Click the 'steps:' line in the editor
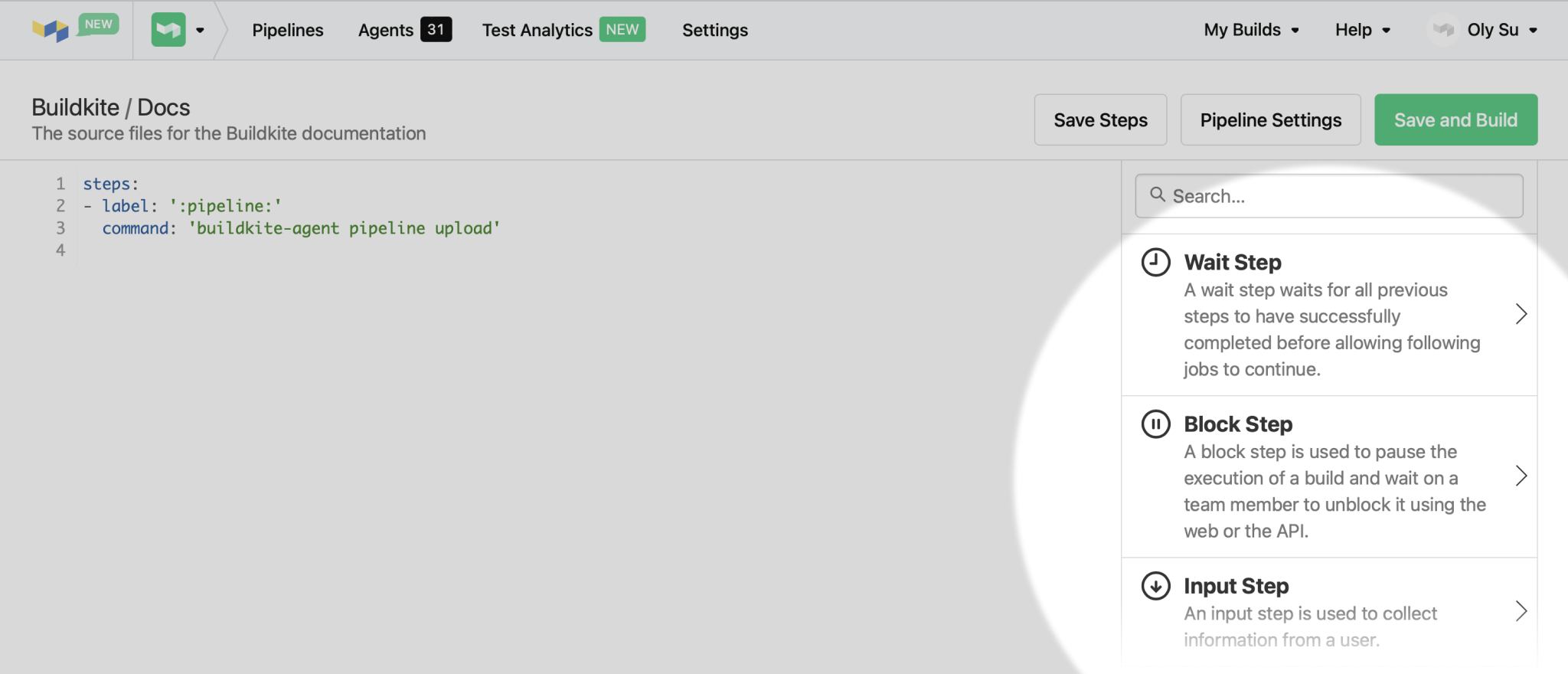Viewport: 1568px width, 674px height. (111, 184)
